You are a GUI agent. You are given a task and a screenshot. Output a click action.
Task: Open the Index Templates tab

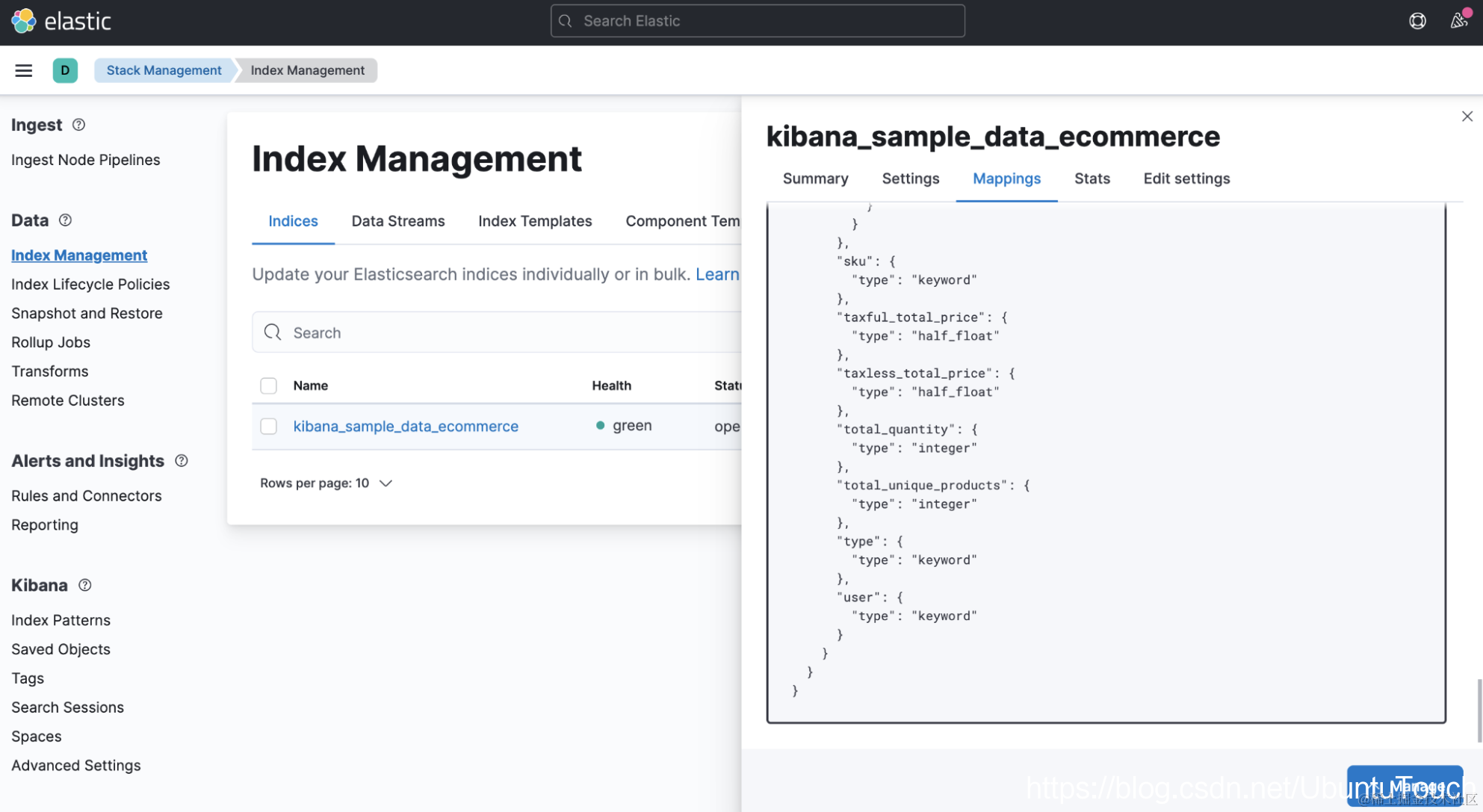coord(535,221)
